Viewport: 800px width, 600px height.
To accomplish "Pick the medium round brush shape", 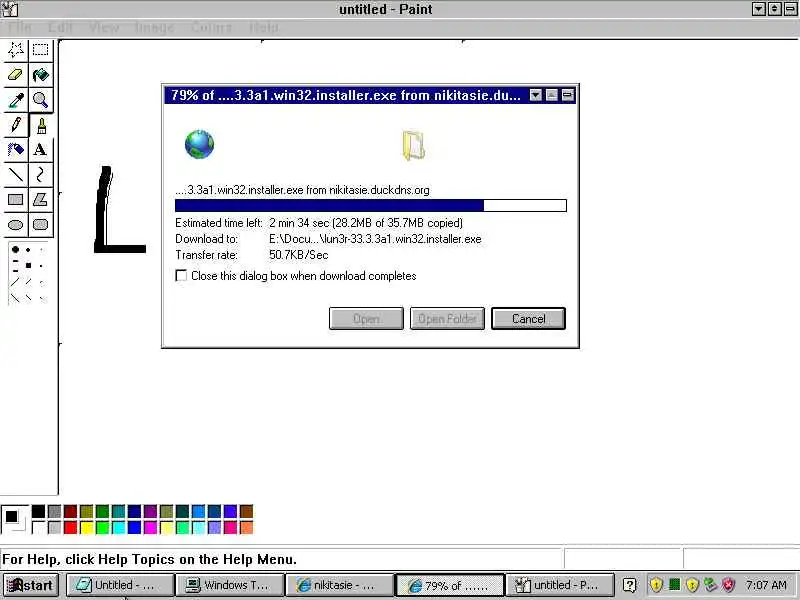I will coord(28,250).
